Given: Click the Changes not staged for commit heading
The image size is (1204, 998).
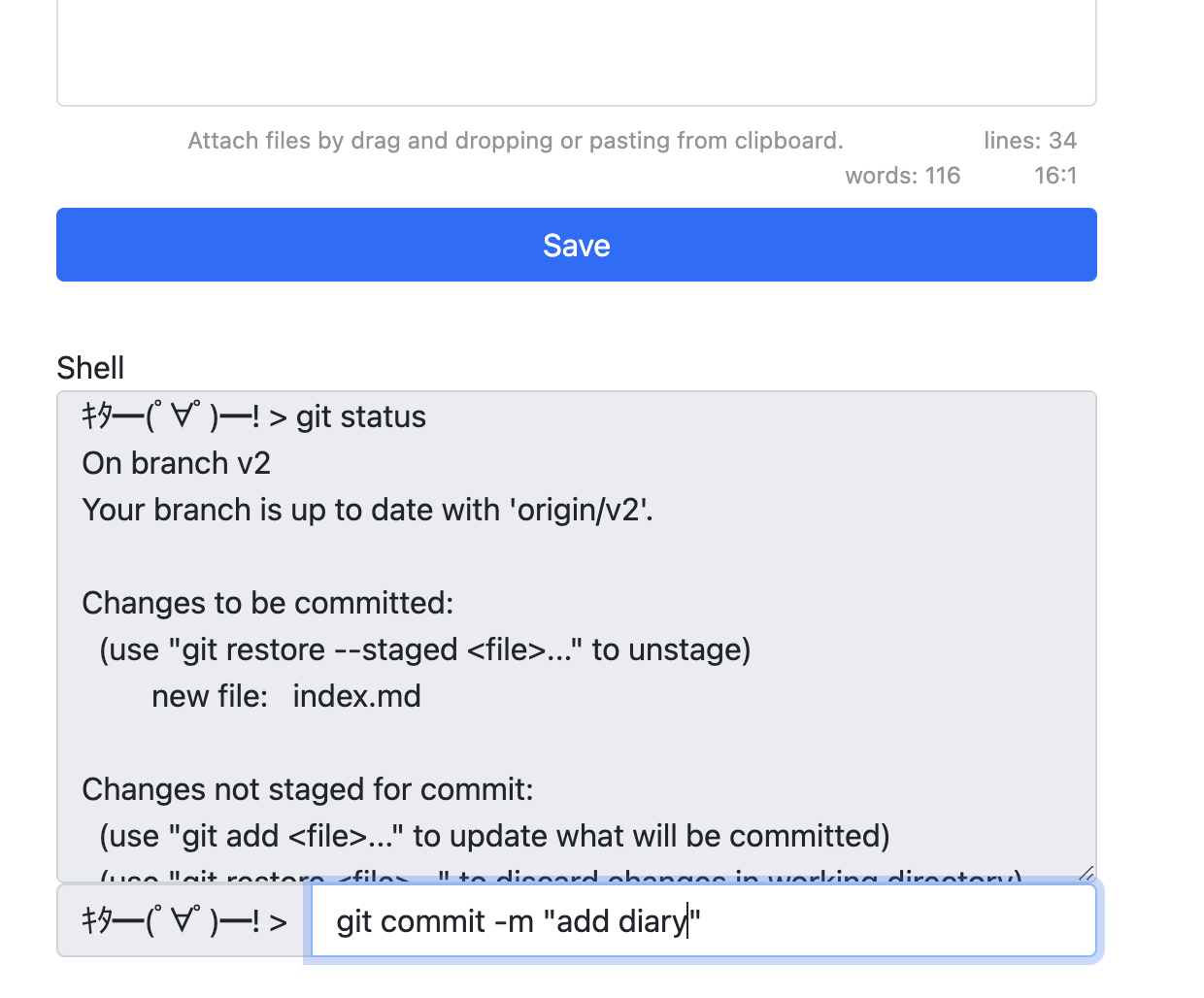Looking at the screenshot, I should (307, 789).
